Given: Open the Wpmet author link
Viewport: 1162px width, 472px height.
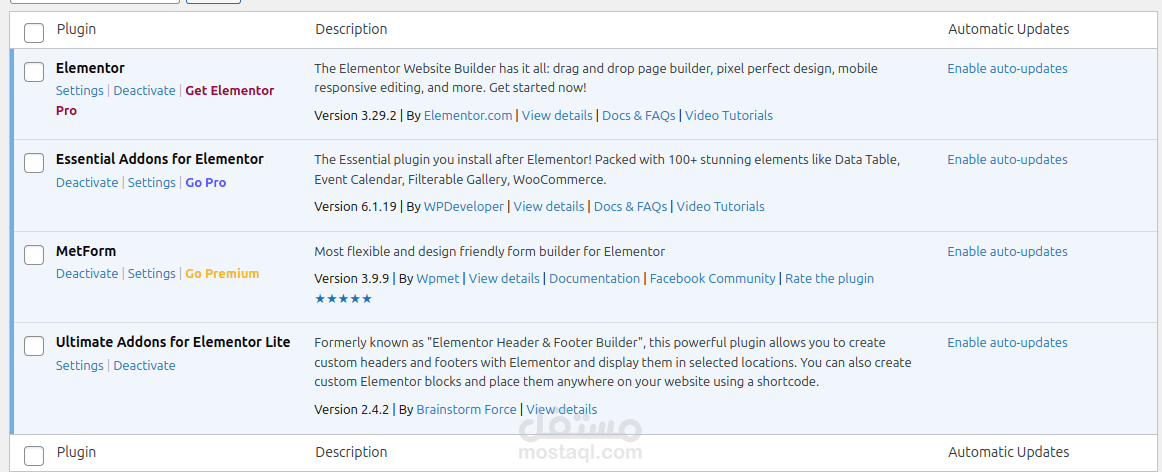Looking at the screenshot, I should pos(438,279).
